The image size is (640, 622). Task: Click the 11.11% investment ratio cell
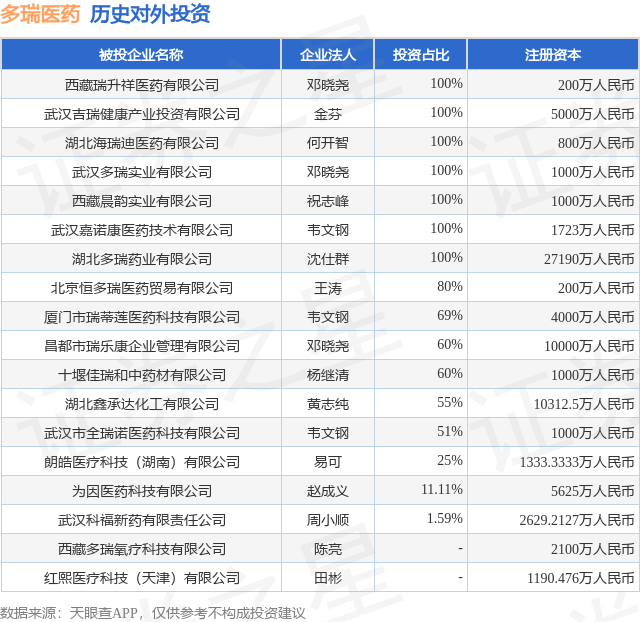click(x=442, y=489)
